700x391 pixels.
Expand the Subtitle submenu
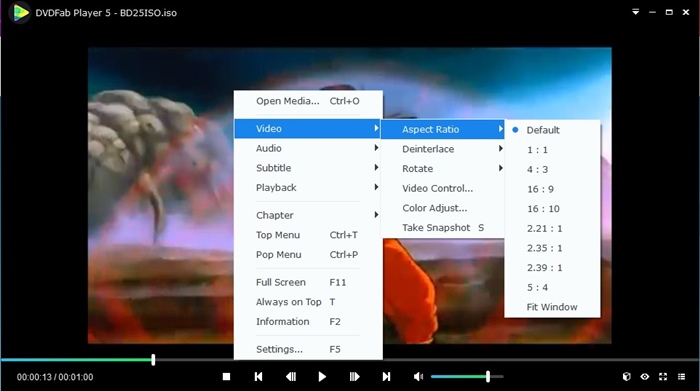(308, 168)
